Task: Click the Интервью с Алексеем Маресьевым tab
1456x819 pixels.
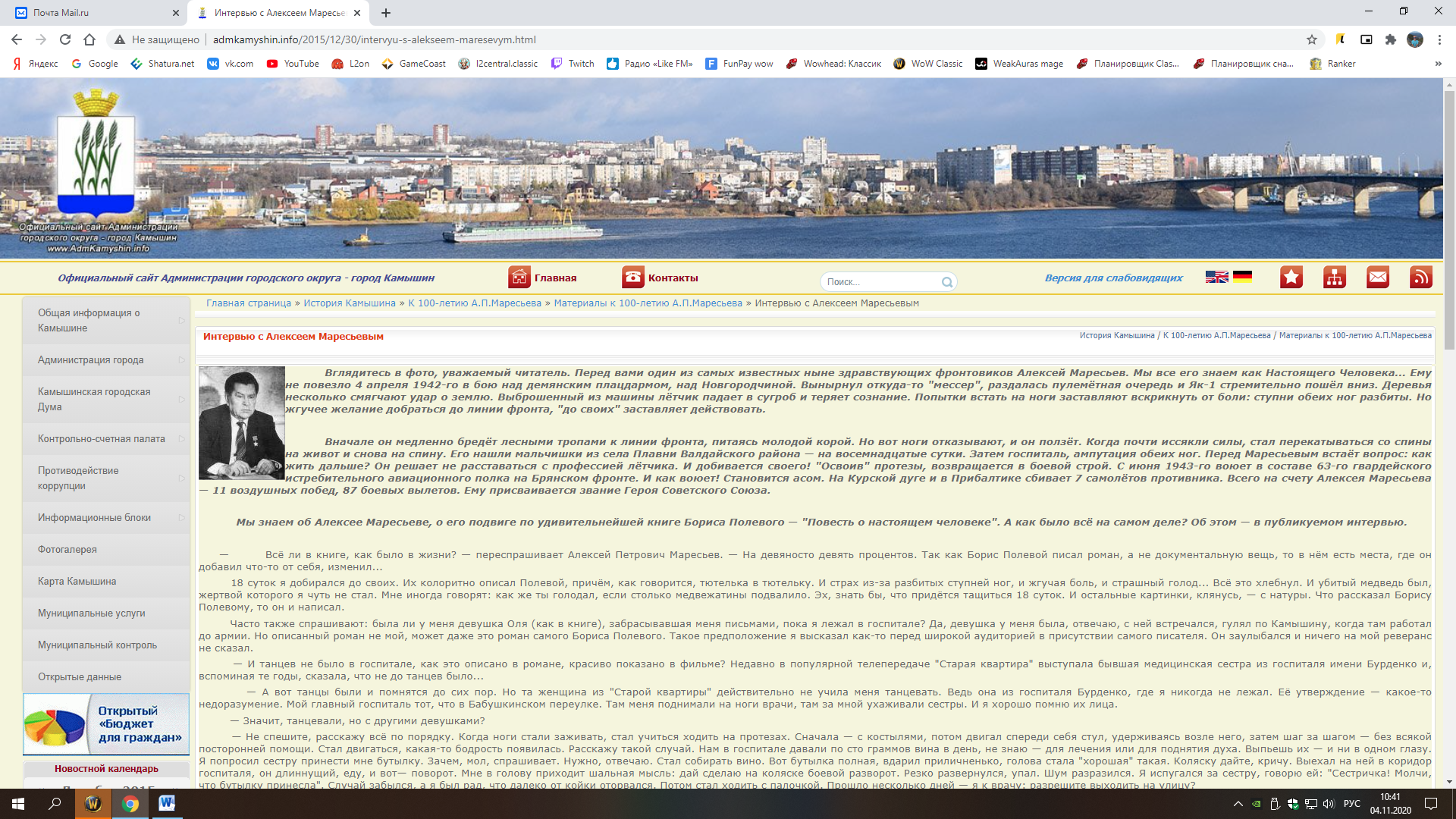Action: 278,13
